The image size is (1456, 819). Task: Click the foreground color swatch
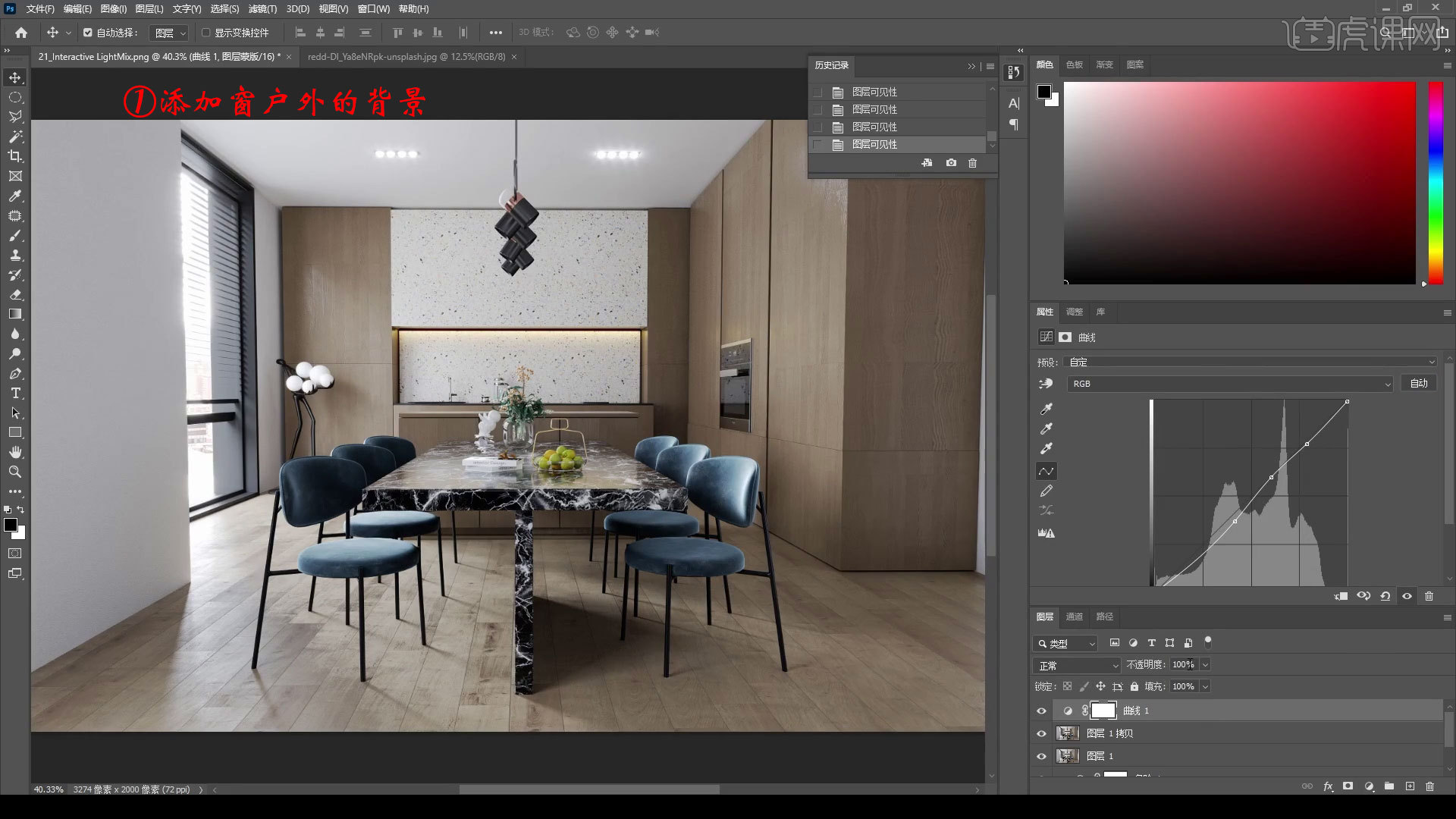tap(11, 525)
